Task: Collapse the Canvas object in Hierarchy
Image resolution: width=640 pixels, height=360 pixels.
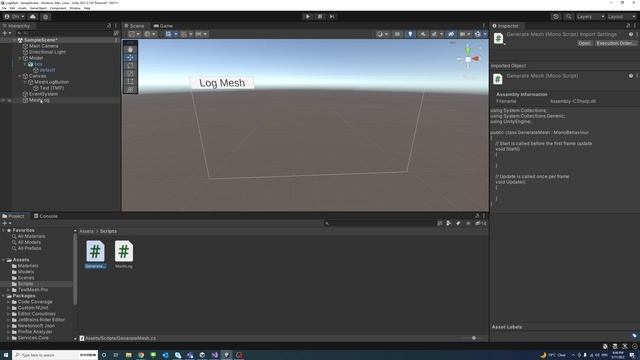Action: 20,76
